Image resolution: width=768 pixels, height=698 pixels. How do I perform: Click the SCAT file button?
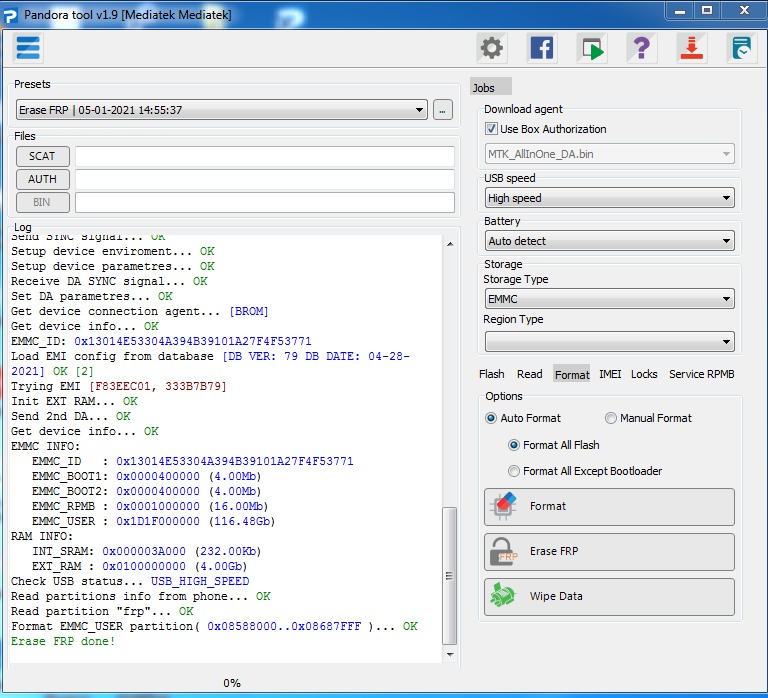click(x=43, y=156)
